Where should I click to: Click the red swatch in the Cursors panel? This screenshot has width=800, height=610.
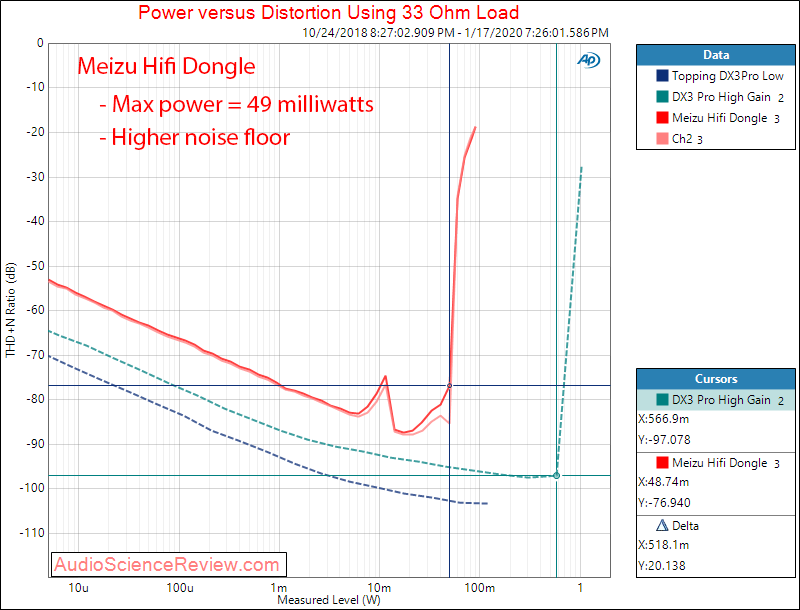click(x=662, y=463)
